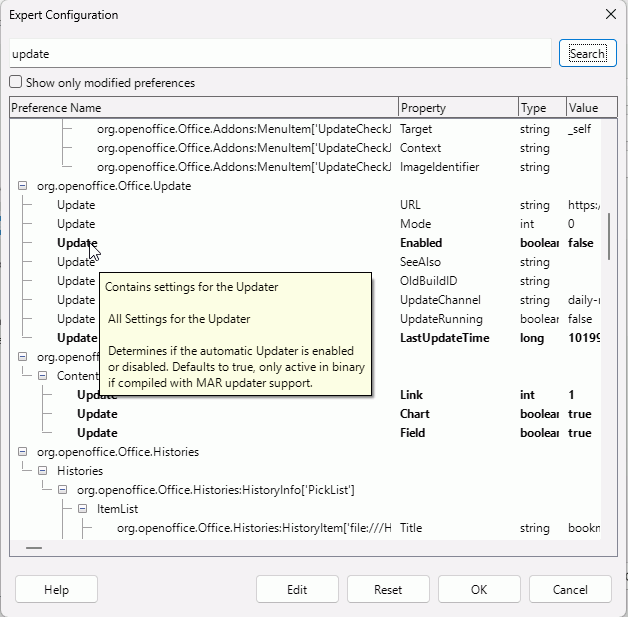Close the Expert Configuration dialog
628x617 pixels.
[610, 15]
